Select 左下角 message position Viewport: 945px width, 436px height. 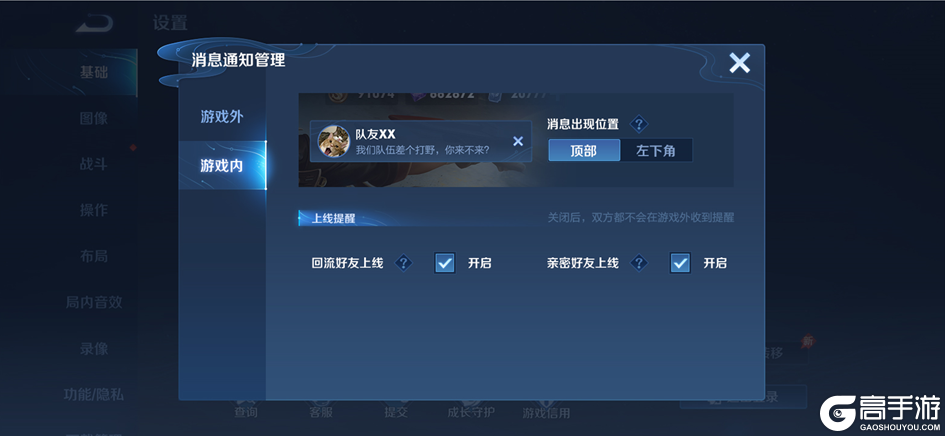point(656,150)
